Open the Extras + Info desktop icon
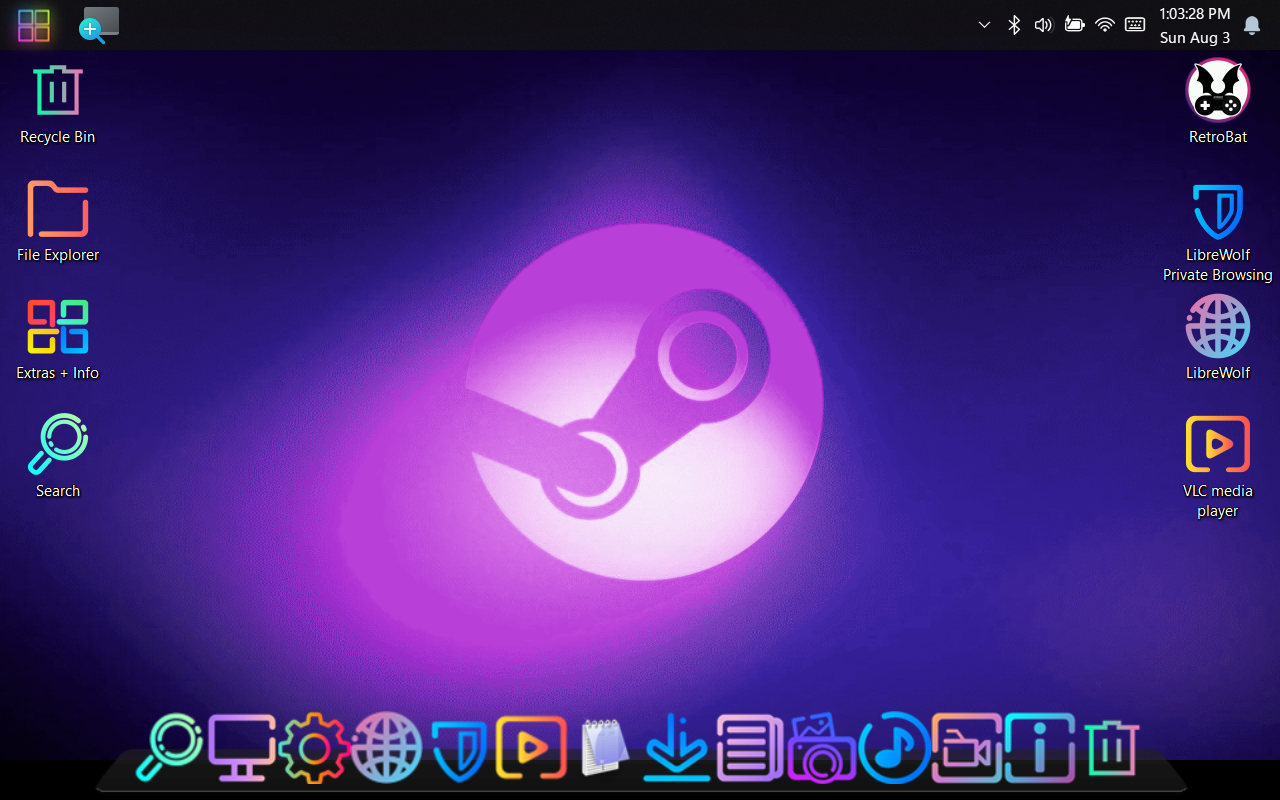 [x=58, y=328]
